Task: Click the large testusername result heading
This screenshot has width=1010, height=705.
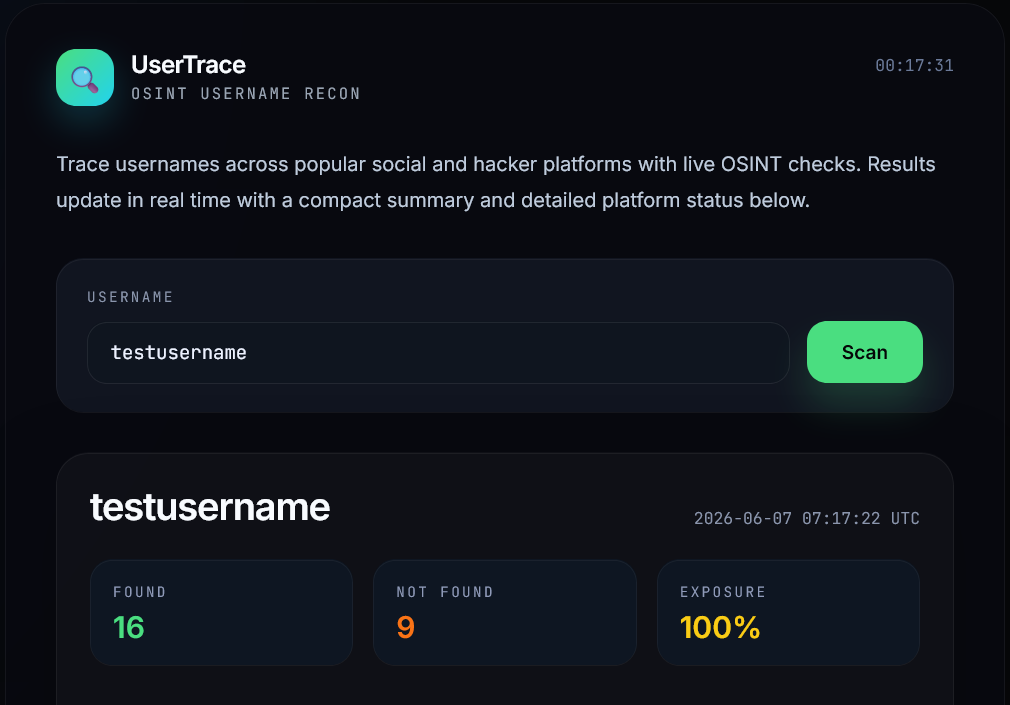Action: (x=210, y=507)
